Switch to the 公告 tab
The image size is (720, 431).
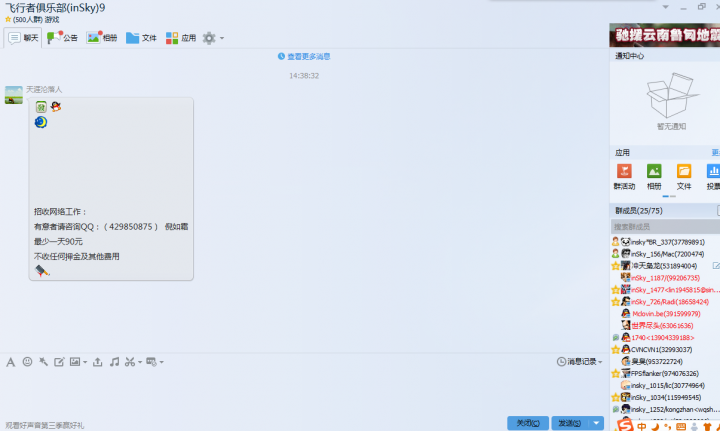[x=62, y=38]
